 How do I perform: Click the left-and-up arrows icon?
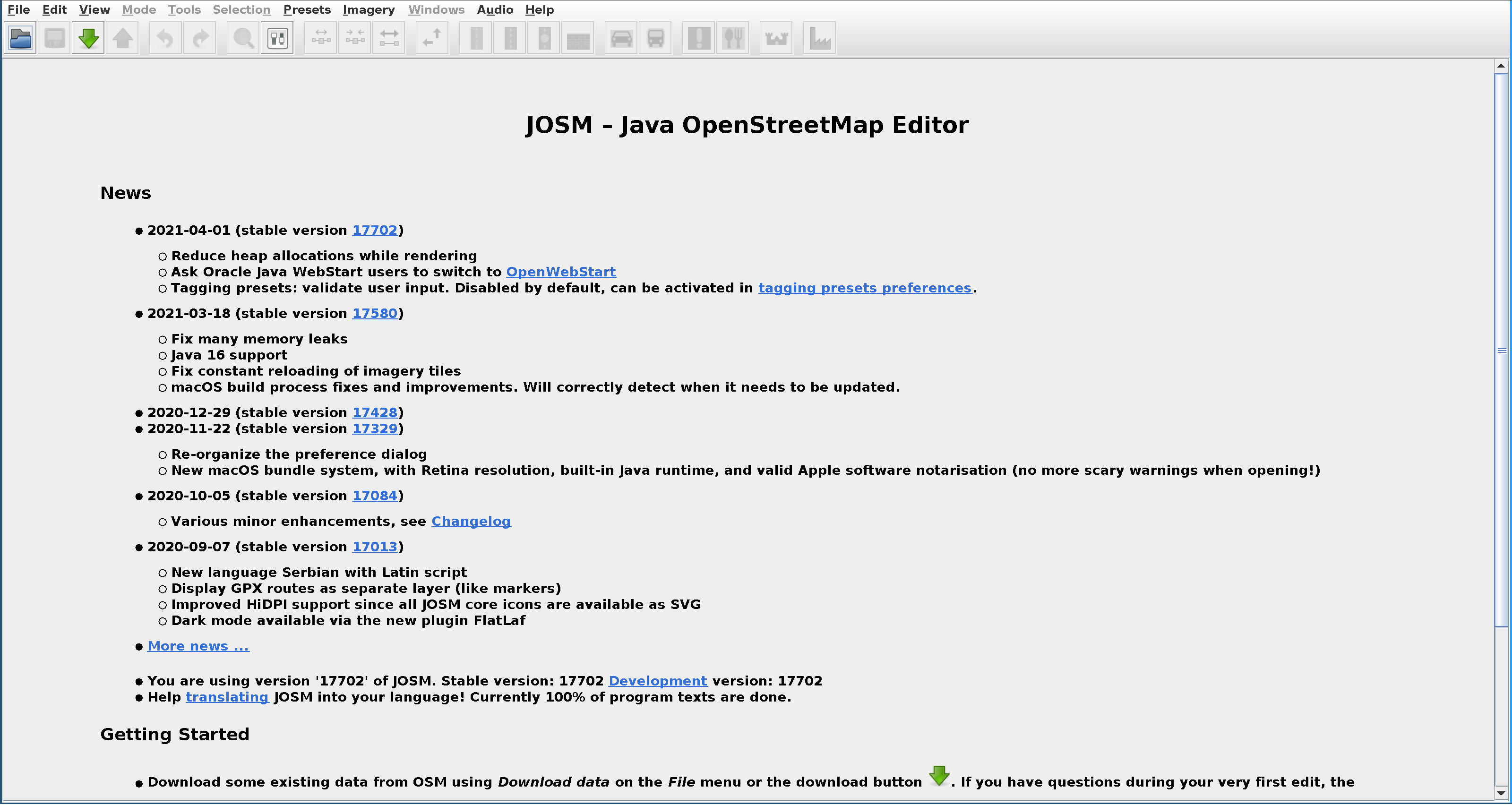[432, 38]
